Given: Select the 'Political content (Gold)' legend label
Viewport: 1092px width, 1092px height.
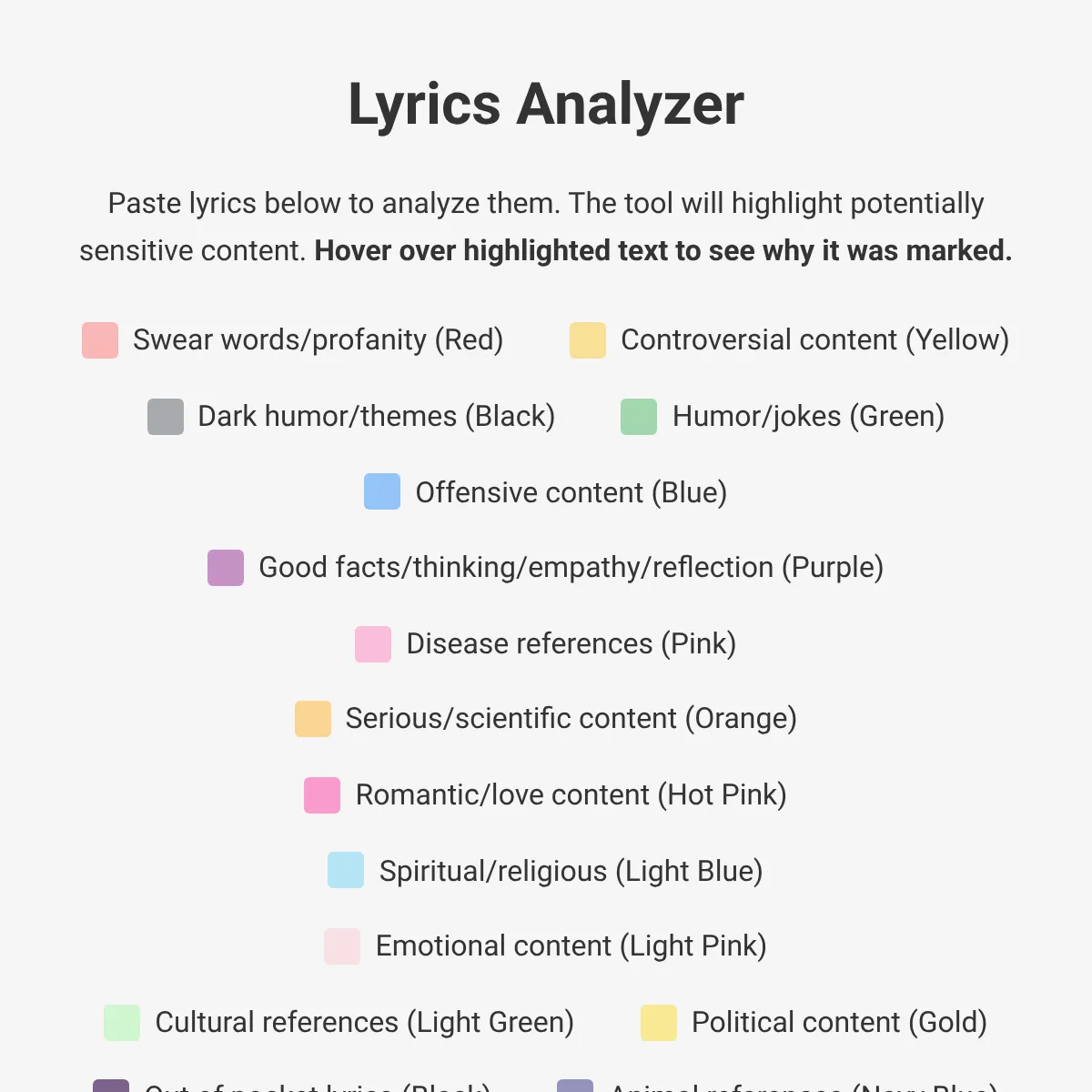Looking at the screenshot, I should tap(839, 1022).
